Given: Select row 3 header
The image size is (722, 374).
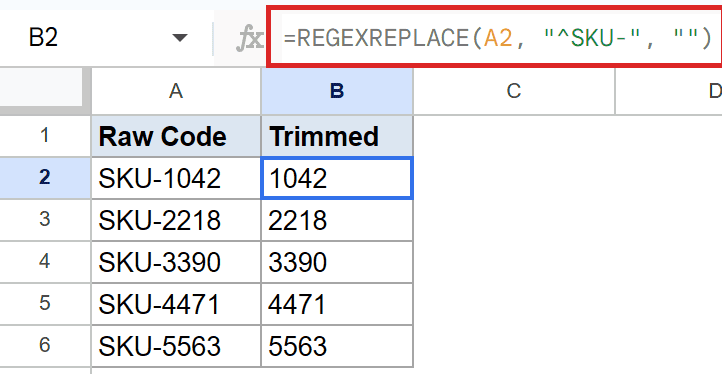Looking at the screenshot, I should (x=45, y=220).
